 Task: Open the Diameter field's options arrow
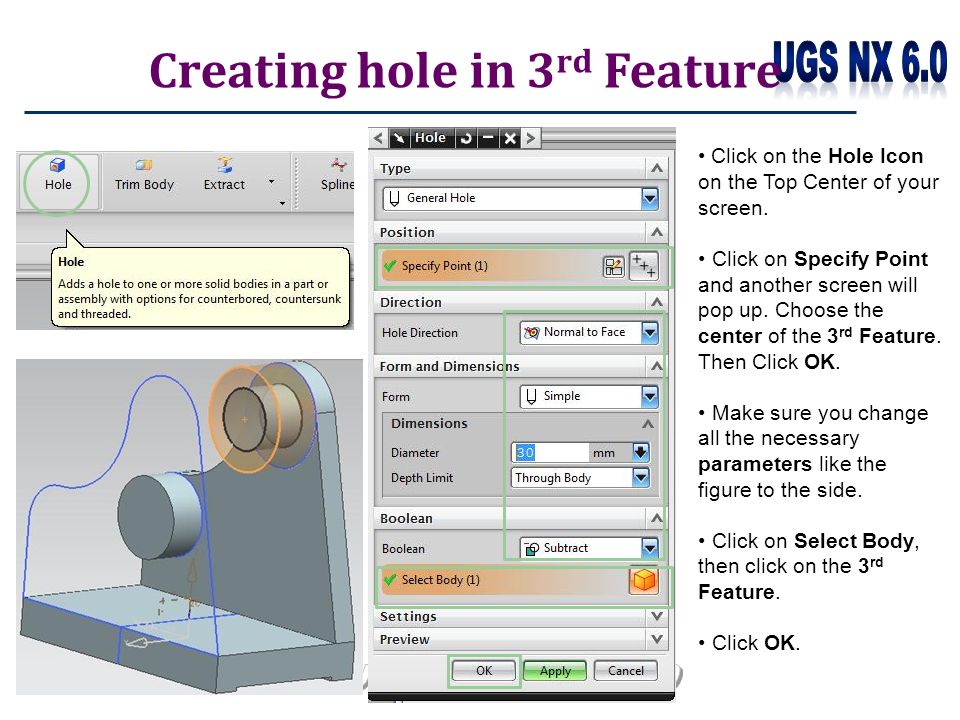(640, 453)
